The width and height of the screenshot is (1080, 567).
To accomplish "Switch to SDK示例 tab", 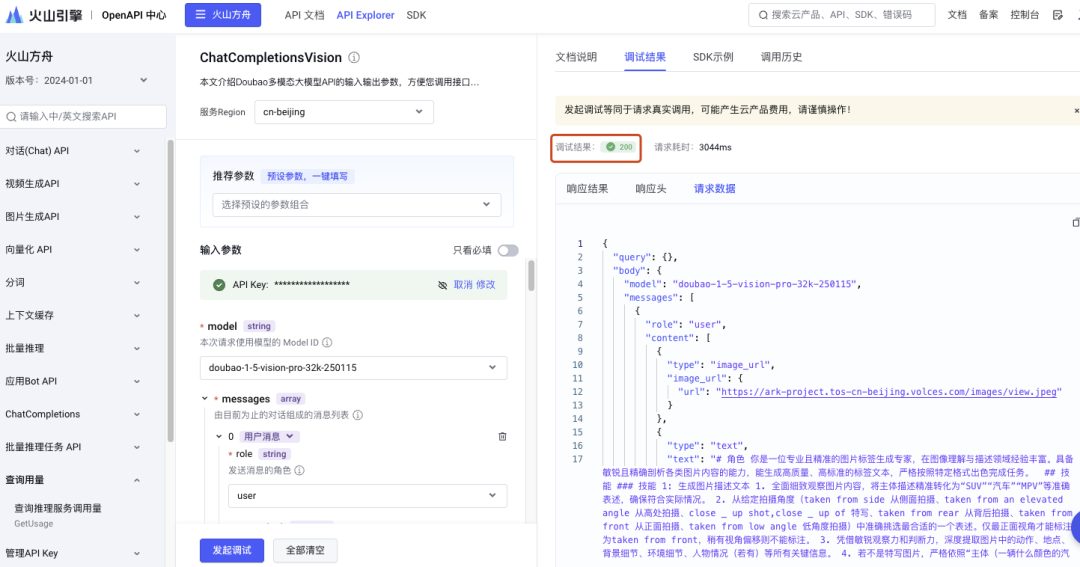I will coord(713,57).
